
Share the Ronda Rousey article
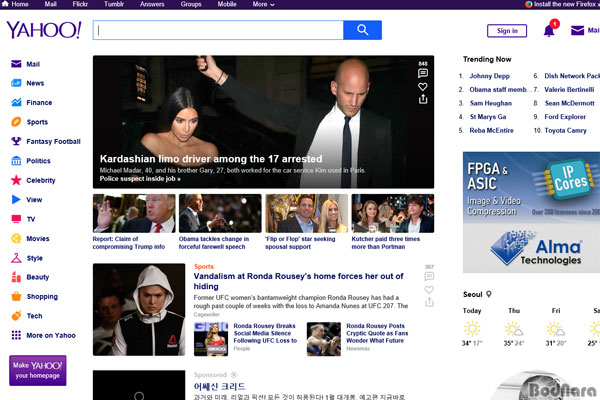point(429,302)
